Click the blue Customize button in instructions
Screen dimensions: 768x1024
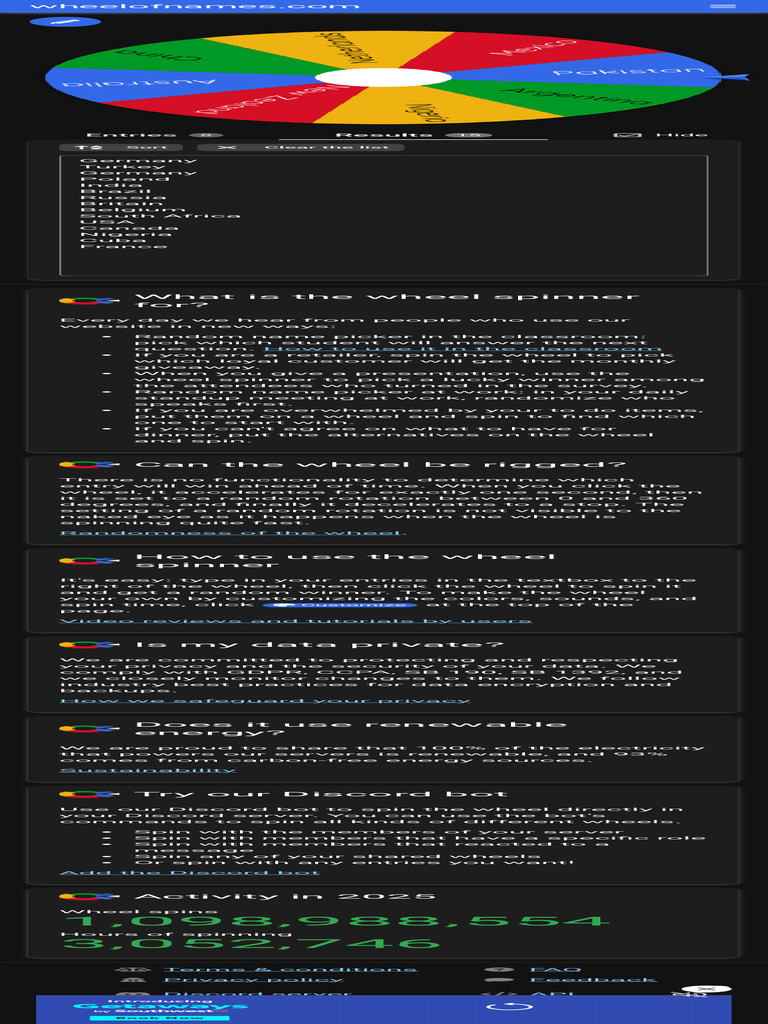click(x=340, y=605)
